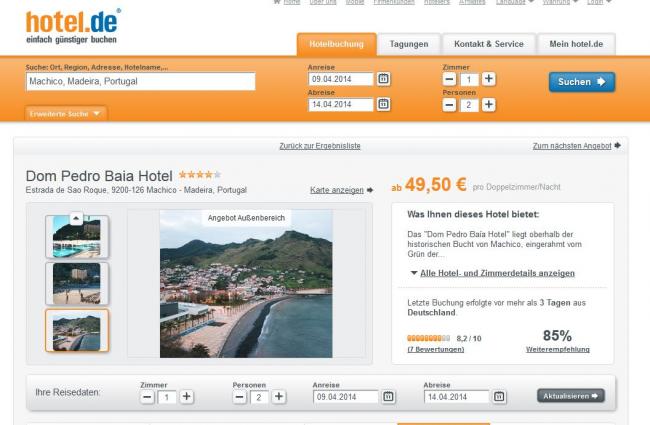This screenshot has width=650, height=425.
Task: Expand the Erweiterte Suche options
Action: click(66, 114)
